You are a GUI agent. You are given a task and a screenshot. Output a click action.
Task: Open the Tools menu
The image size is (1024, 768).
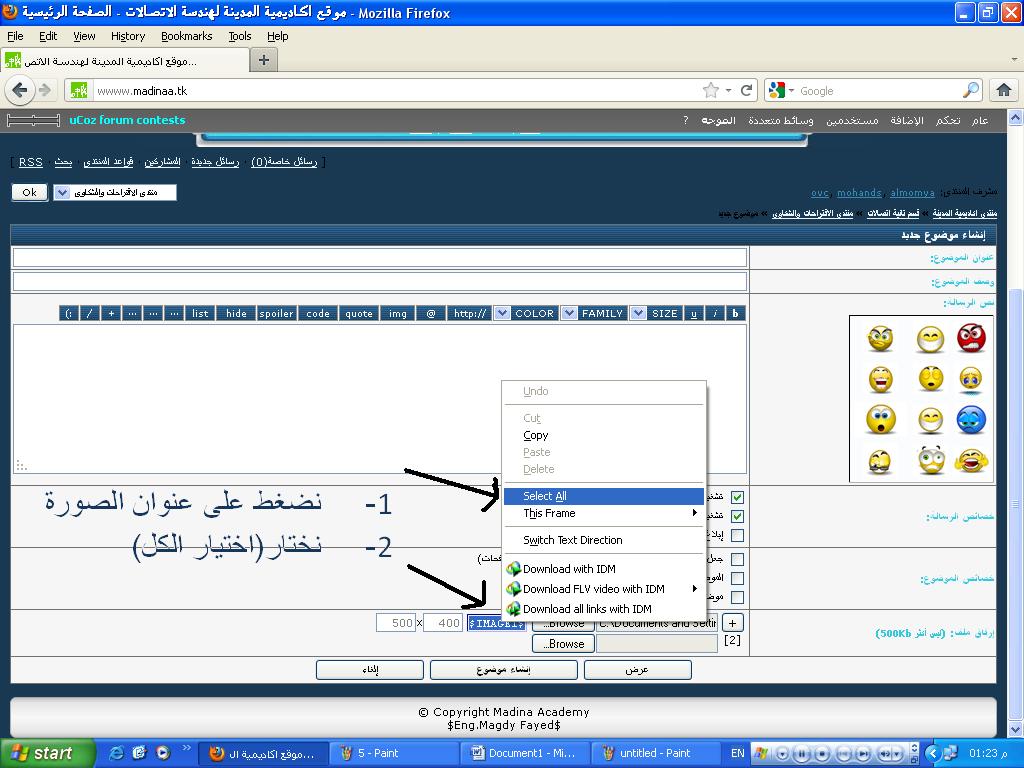240,37
